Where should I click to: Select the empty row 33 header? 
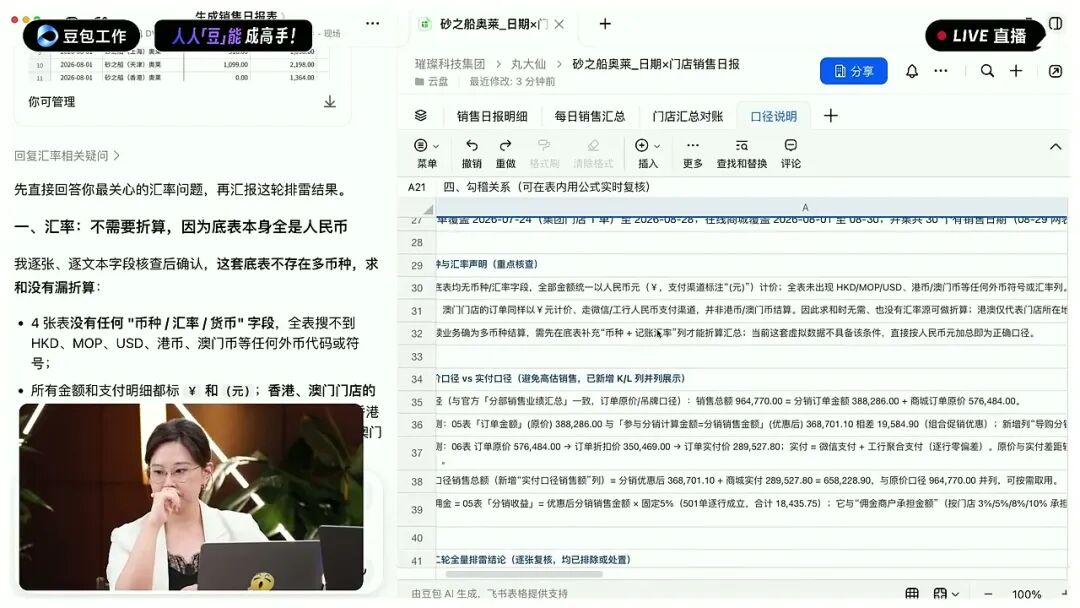[x=417, y=357]
